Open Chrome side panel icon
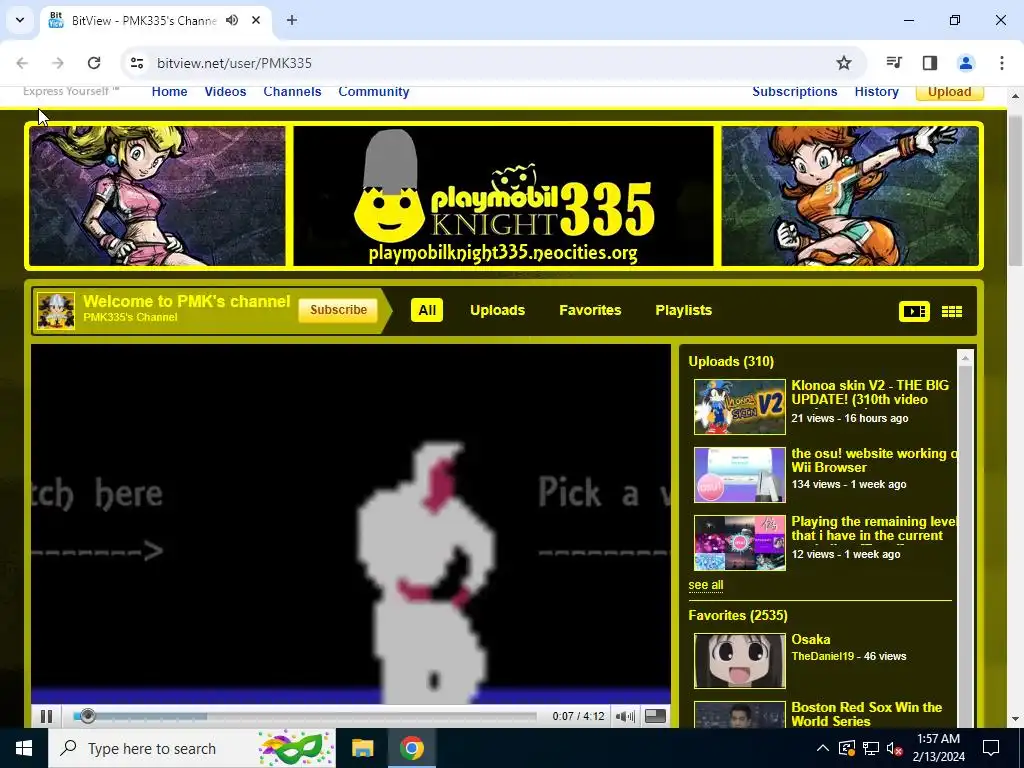Screen dimensions: 1024x768 click(930, 63)
